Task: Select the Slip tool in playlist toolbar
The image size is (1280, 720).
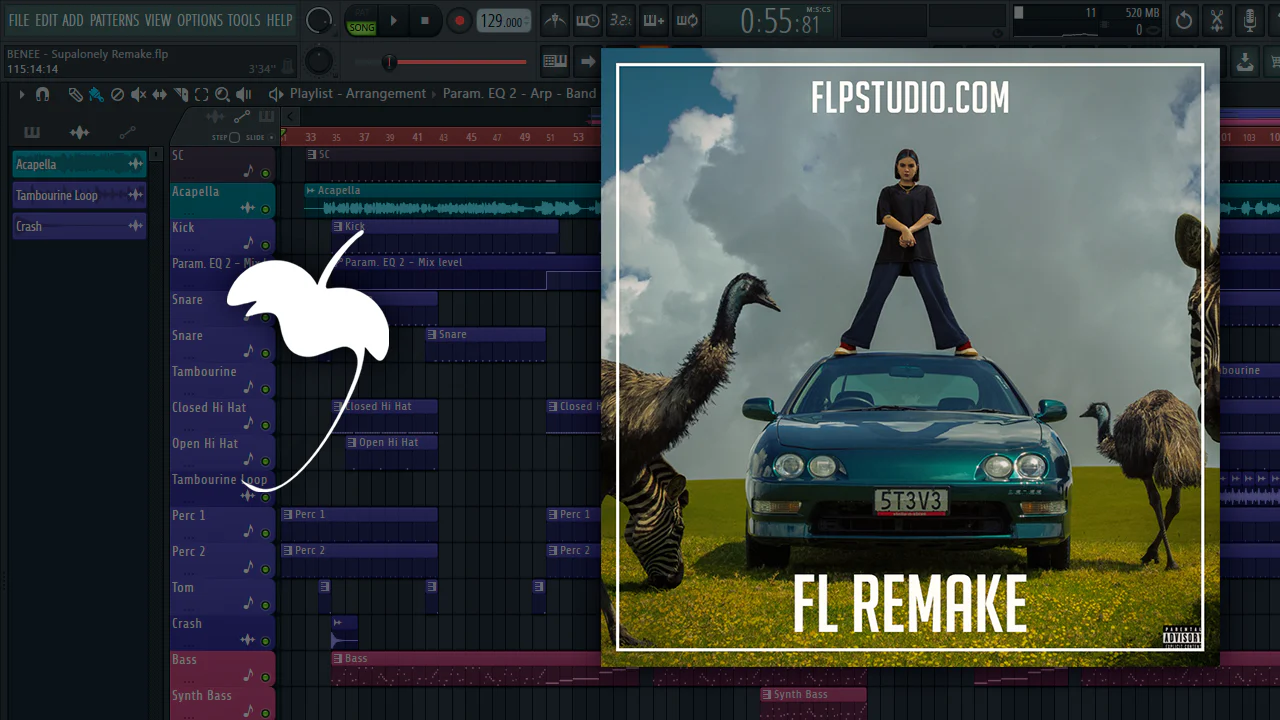Action: [x=159, y=94]
